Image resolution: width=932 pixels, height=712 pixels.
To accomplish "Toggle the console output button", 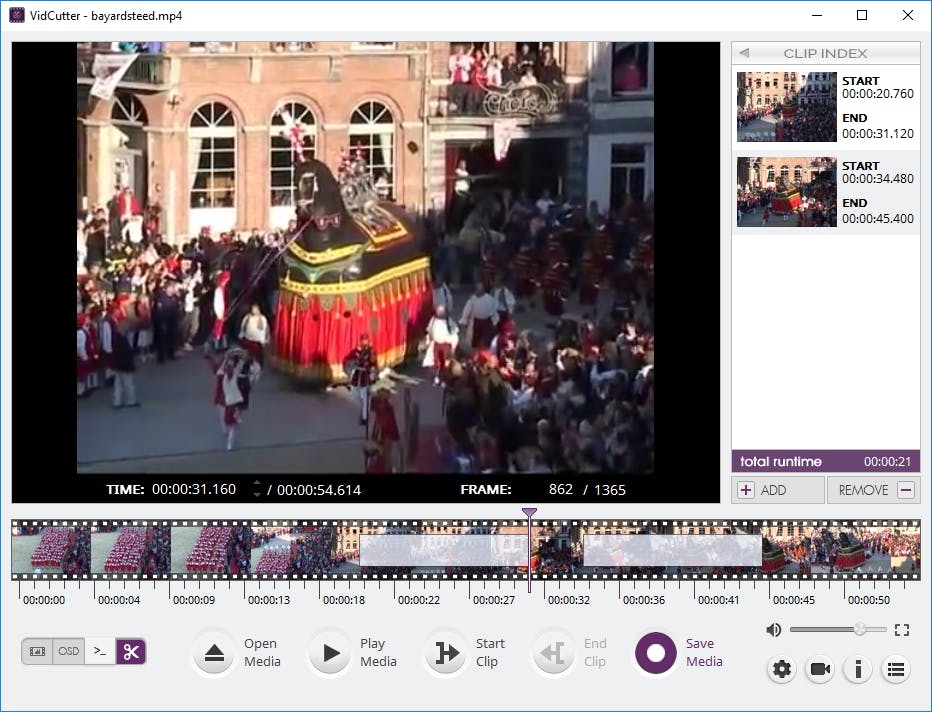I will tap(100, 651).
